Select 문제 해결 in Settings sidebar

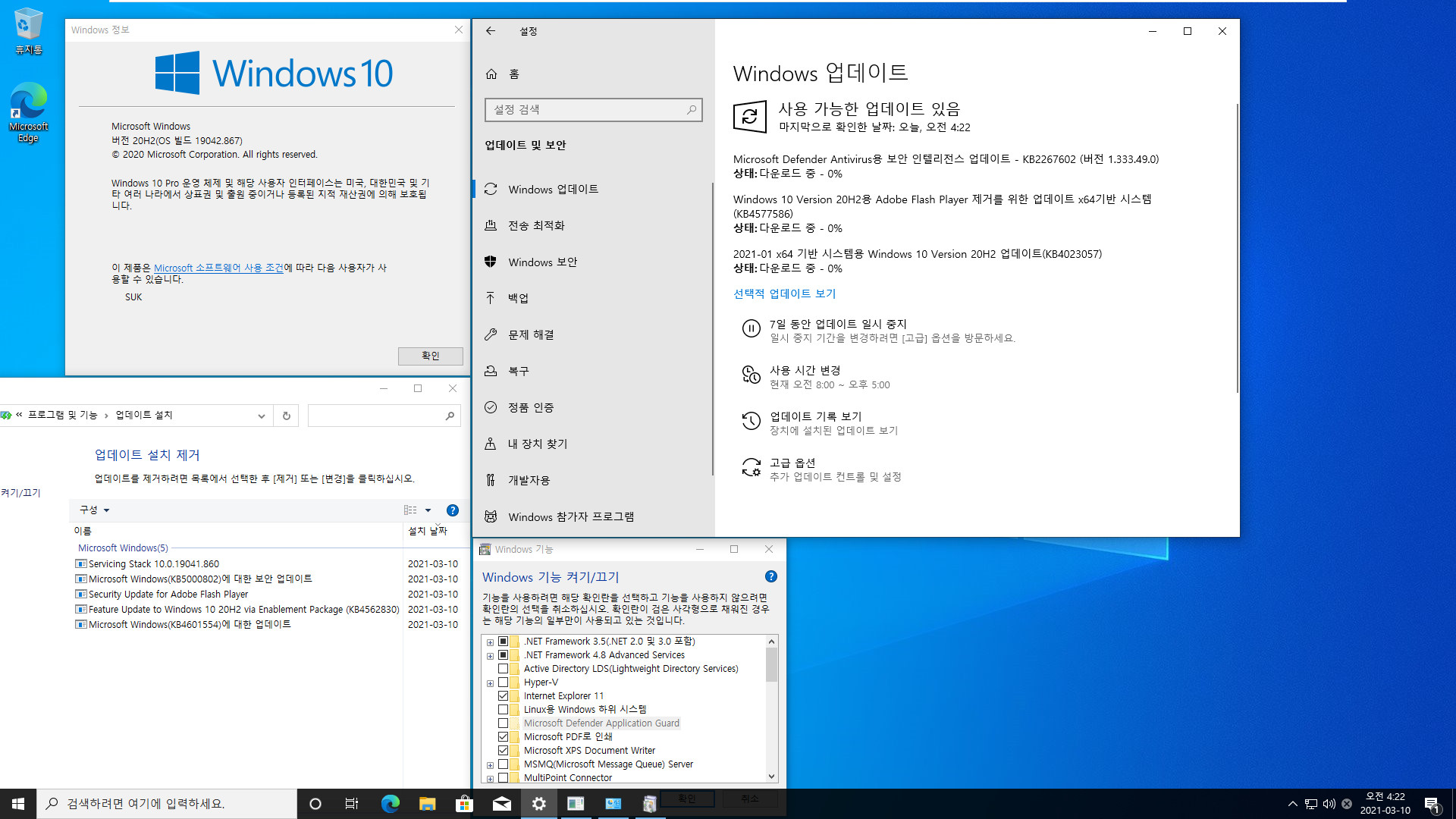coord(591,335)
